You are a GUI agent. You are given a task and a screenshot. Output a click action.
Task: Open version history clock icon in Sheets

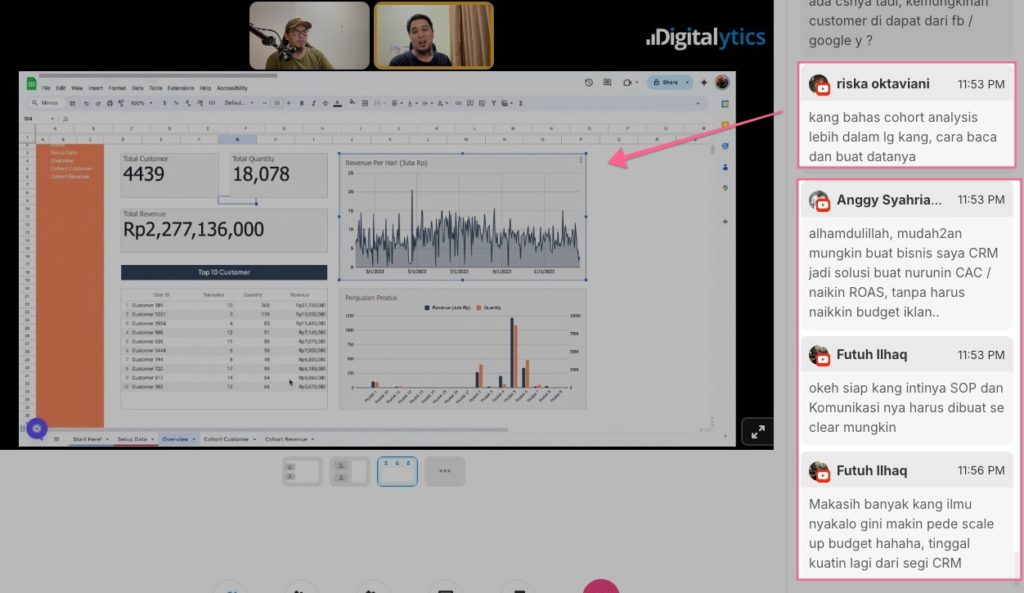[589, 82]
